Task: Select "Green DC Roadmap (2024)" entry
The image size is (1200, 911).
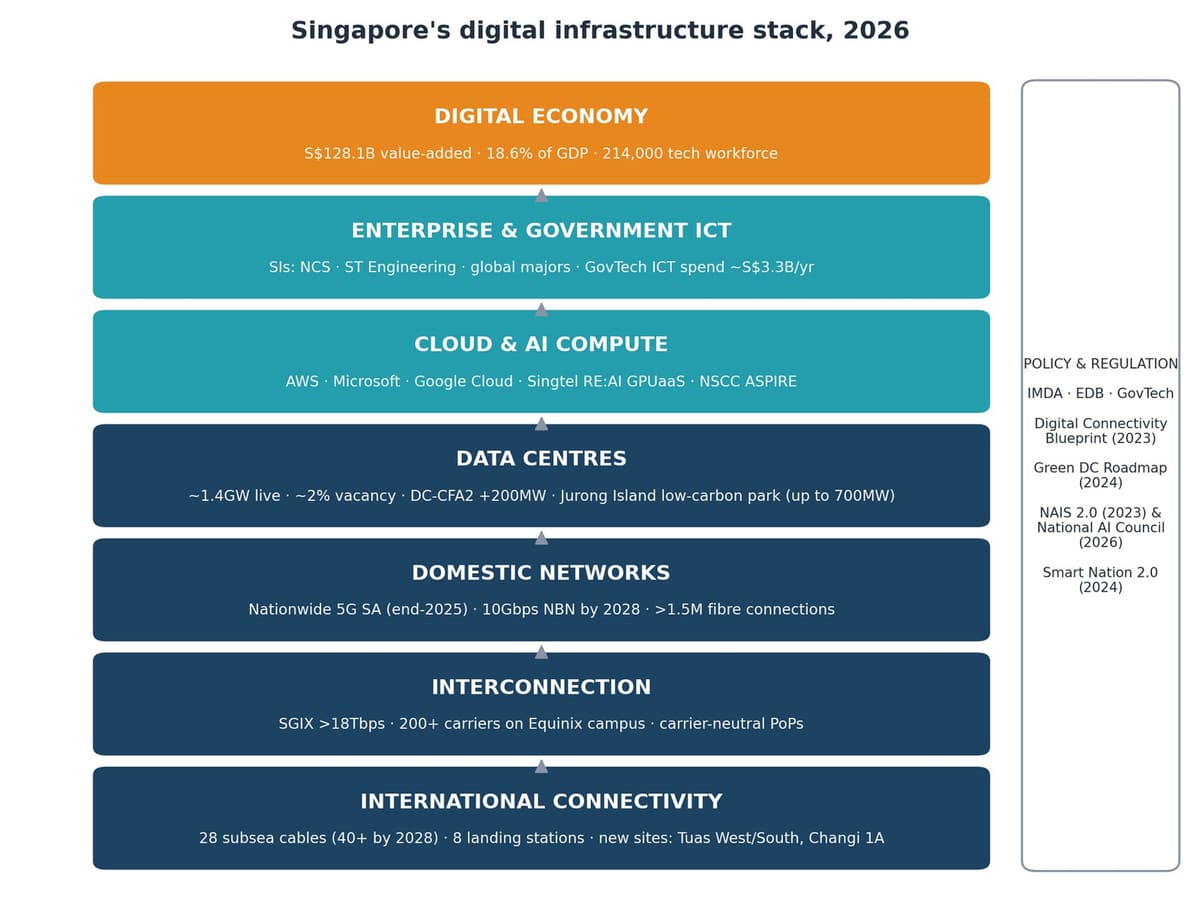Action: tap(1101, 475)
